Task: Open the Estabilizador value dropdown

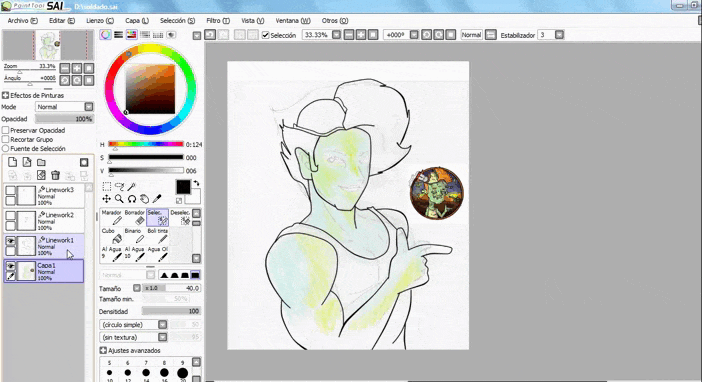Action: click(559, 34)
